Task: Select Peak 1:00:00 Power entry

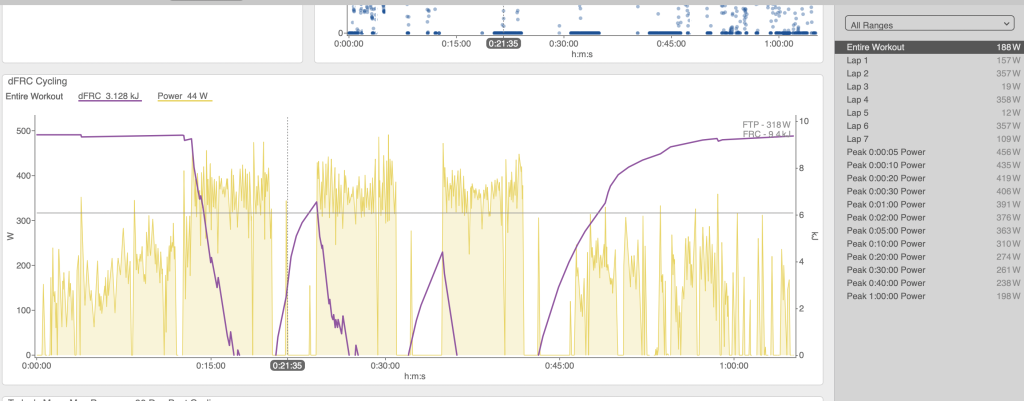Action: coord(929,295)
